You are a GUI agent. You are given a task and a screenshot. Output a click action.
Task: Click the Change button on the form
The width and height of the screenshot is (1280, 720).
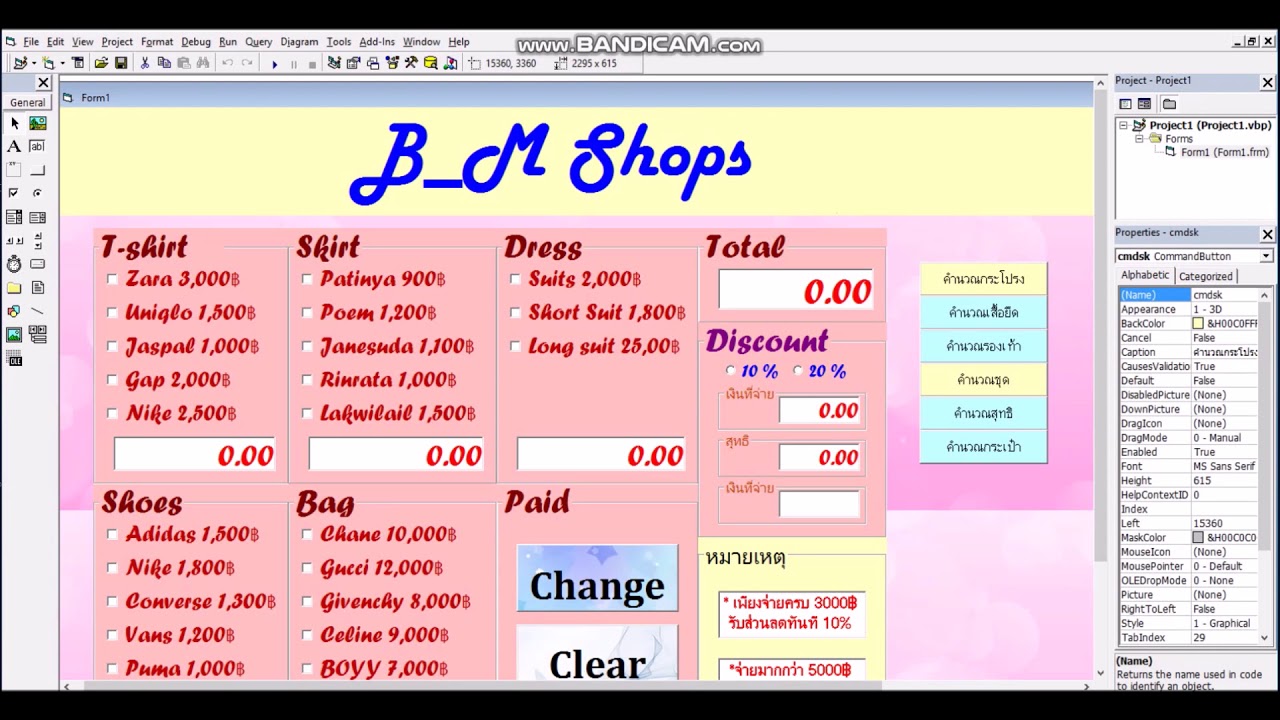[597, 578]
